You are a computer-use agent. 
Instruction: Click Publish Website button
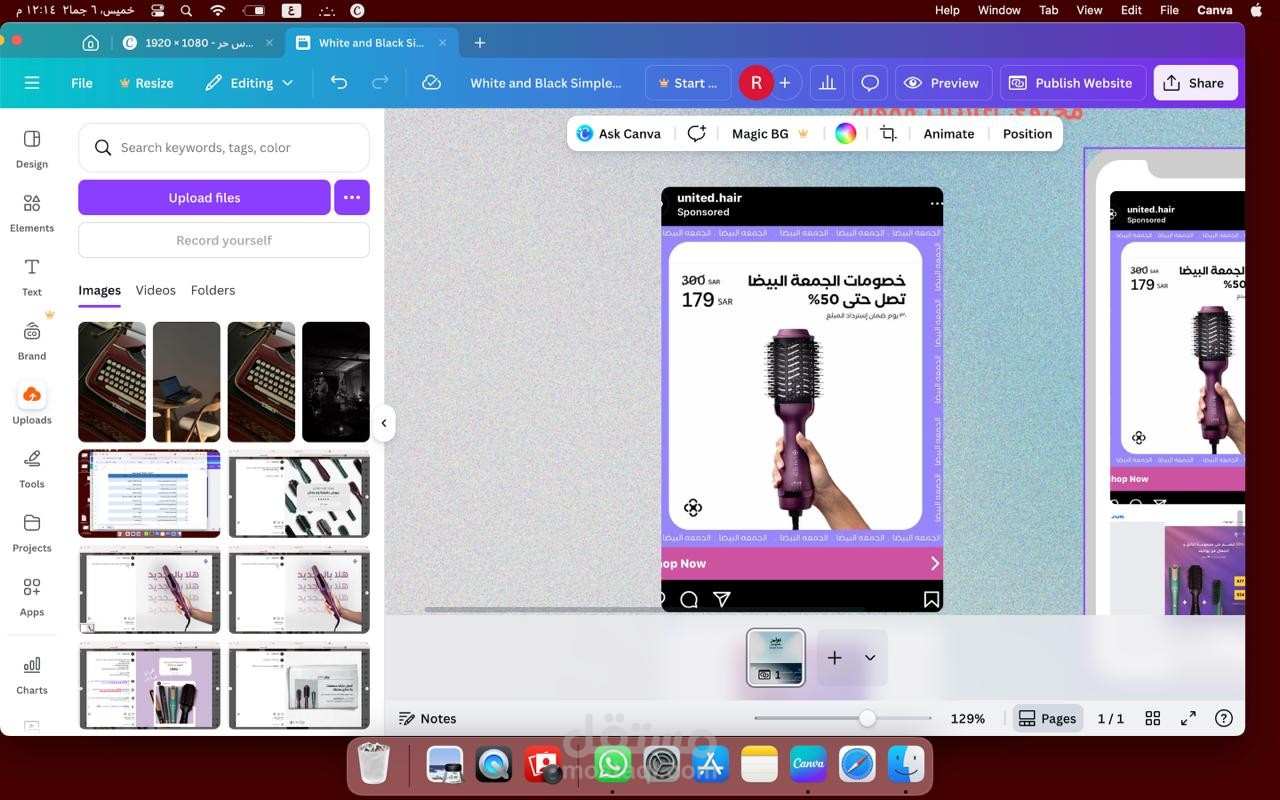pos(1070,83)
